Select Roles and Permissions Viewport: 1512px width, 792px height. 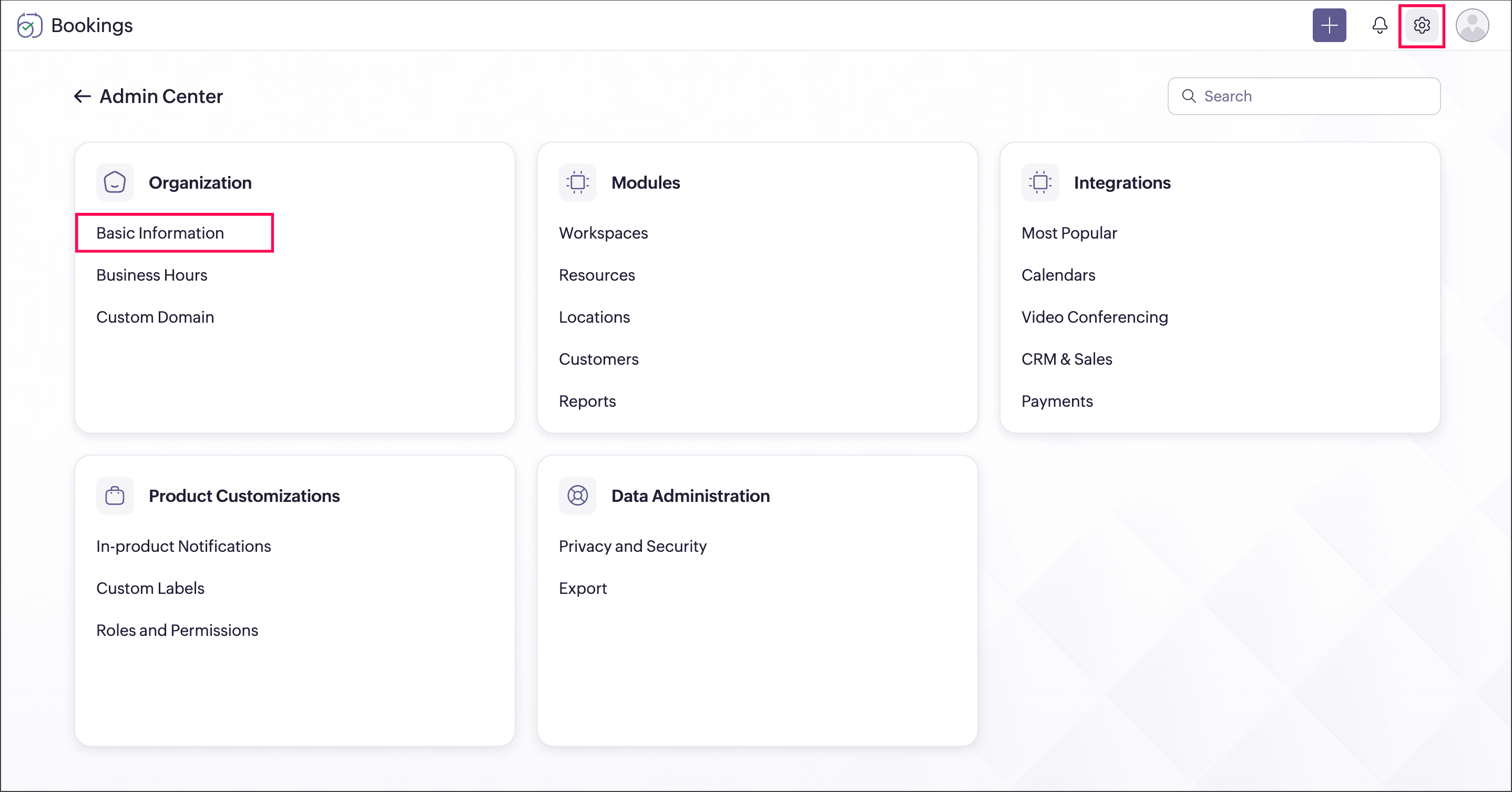pyautogui.click(x=177, y=630)
